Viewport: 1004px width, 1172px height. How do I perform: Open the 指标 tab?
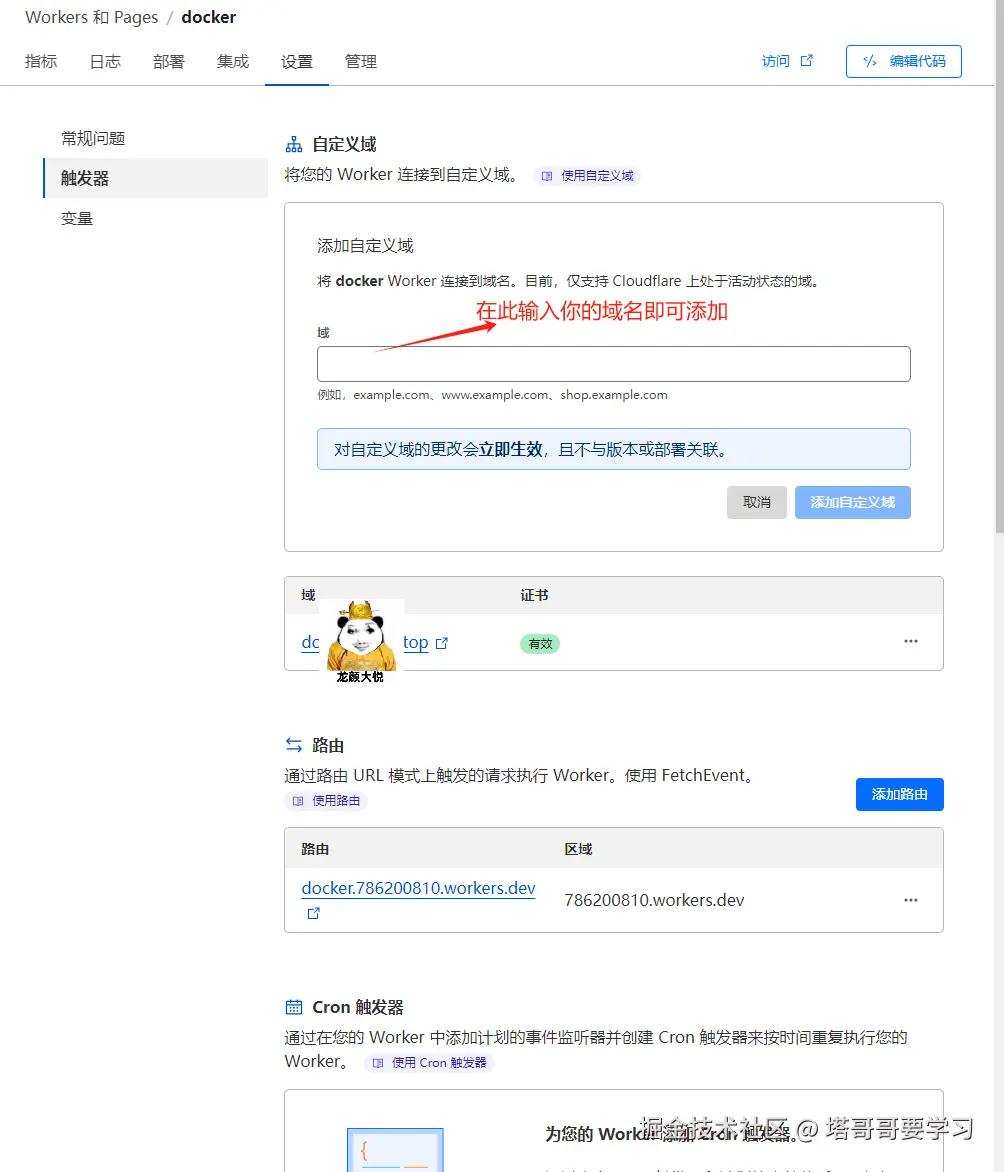(x=41, y=61)
